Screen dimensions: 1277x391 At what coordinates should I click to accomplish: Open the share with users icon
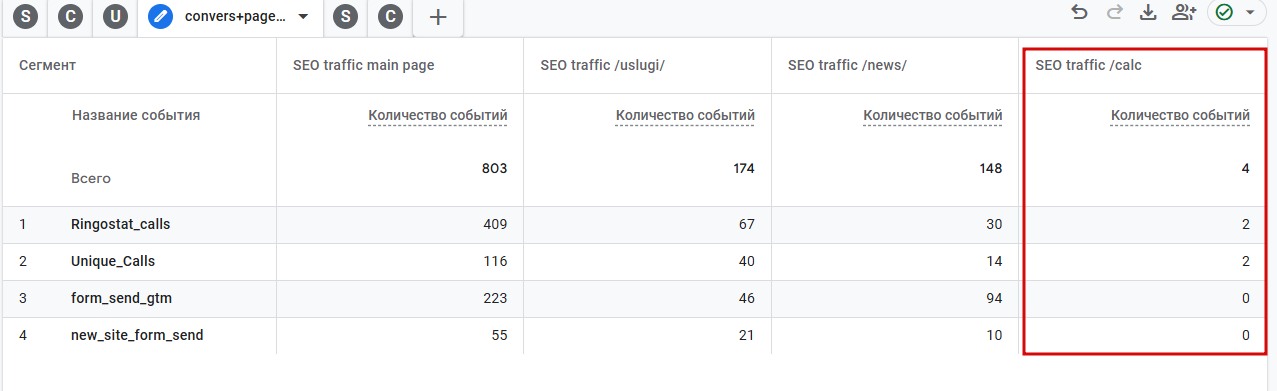pyautogui.click(x=1184, y=12)
